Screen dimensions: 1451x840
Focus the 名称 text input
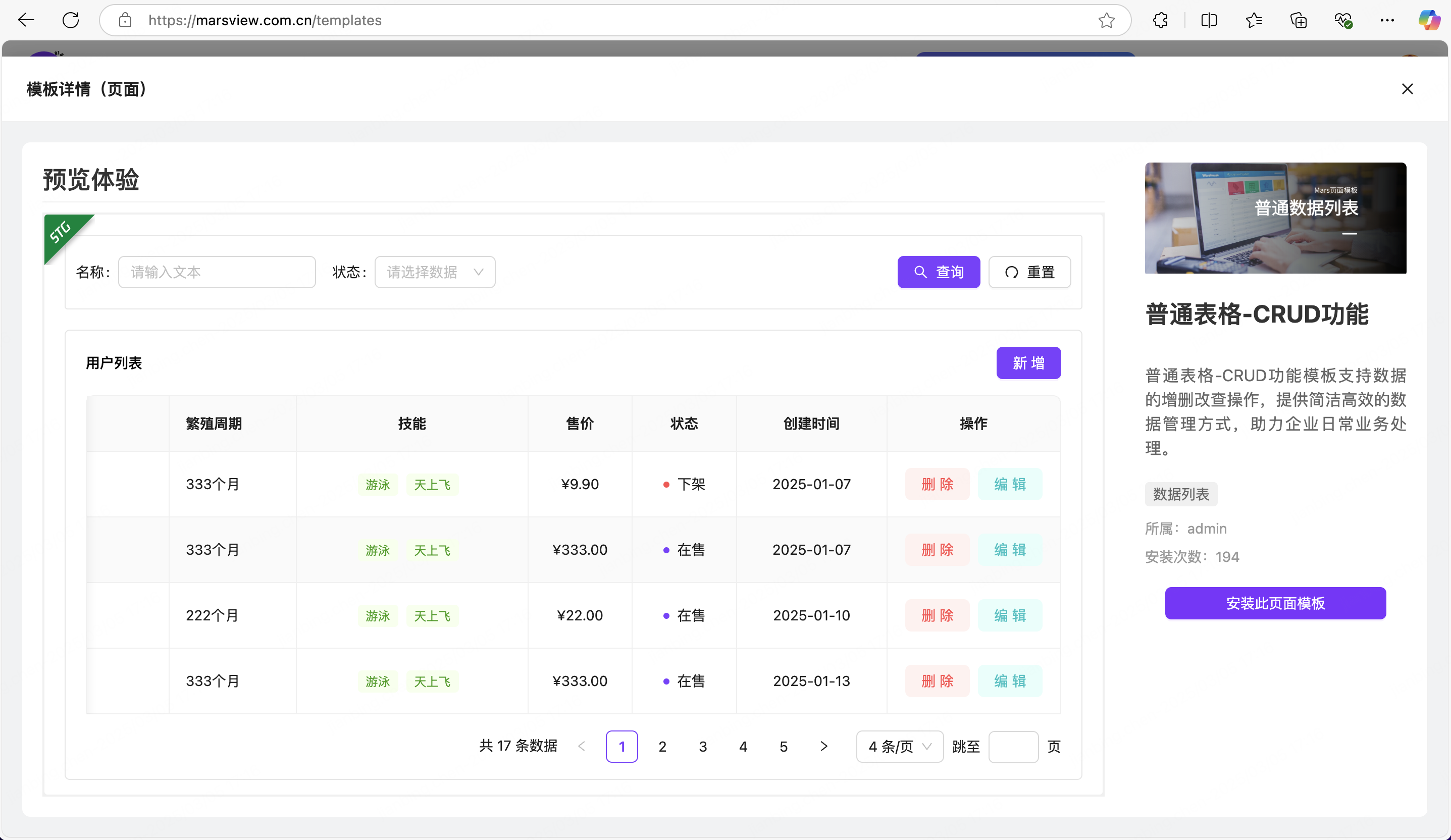pos(217,272)
